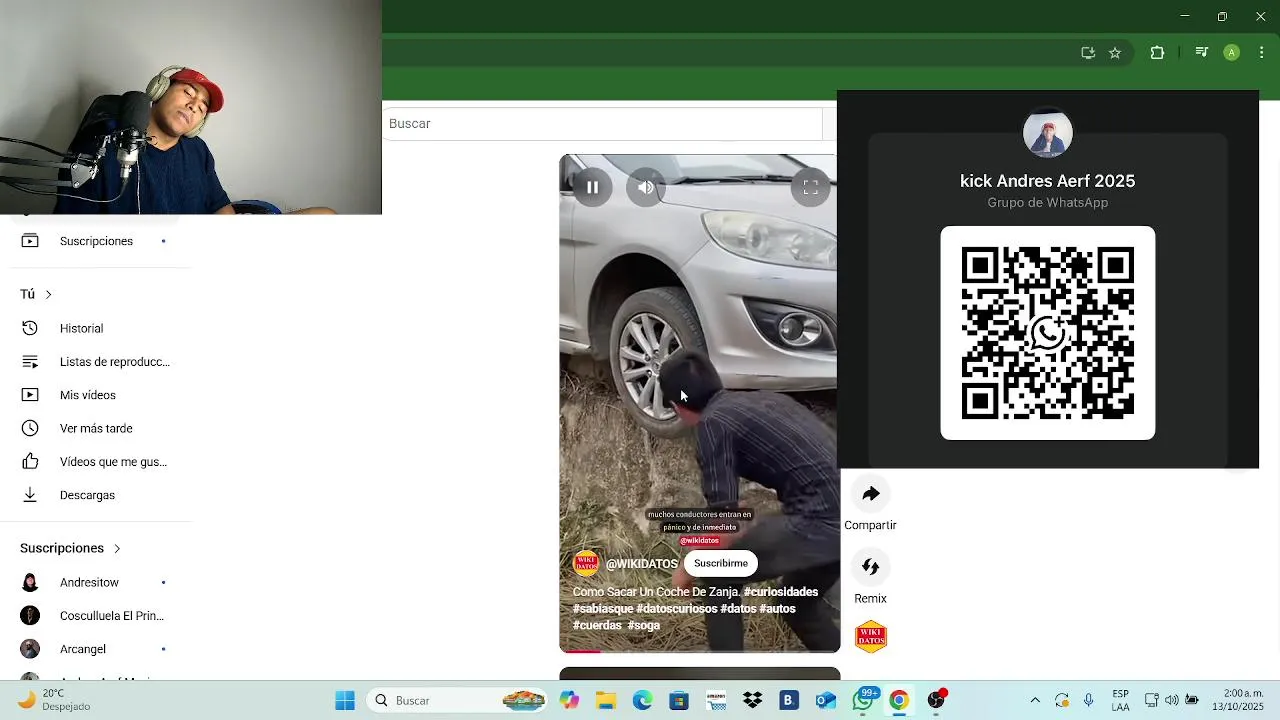Expand the Tú section chevron

pyautogui.click(x=48, y=294)
